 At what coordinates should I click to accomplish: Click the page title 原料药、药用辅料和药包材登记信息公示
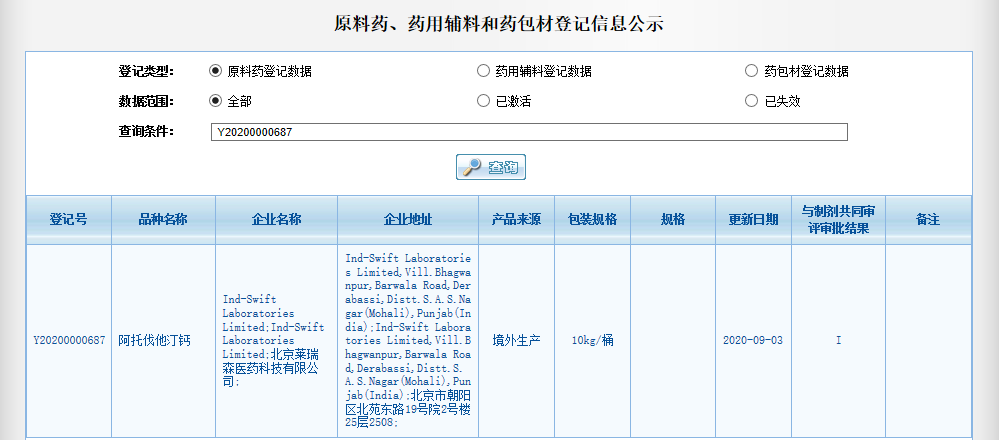[500, 24]
